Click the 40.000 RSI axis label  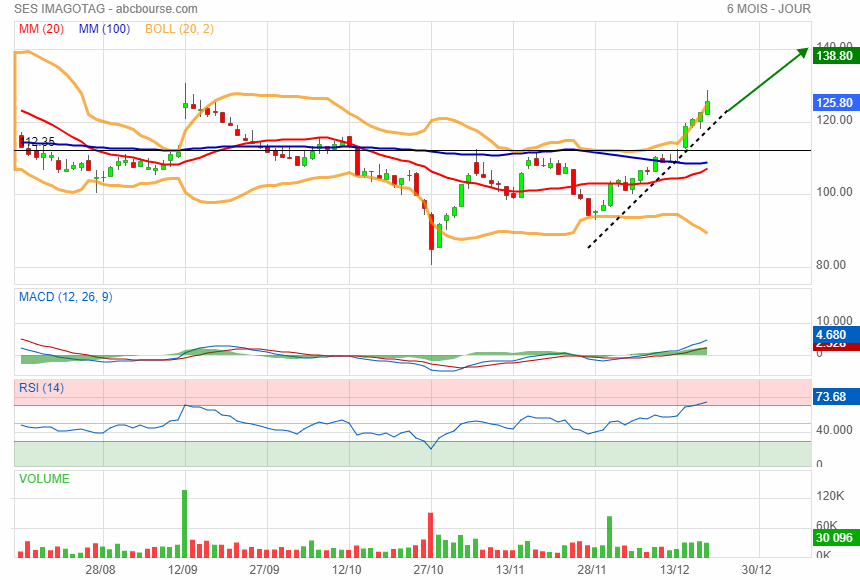click(x=834, y=430)
